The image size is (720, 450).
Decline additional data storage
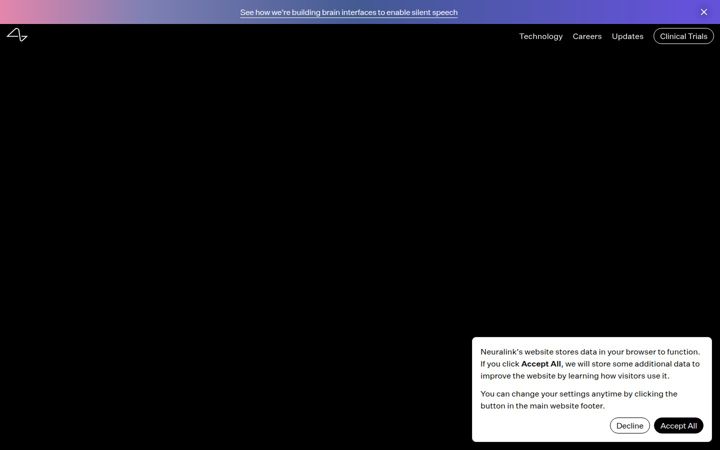pos(630,426)
